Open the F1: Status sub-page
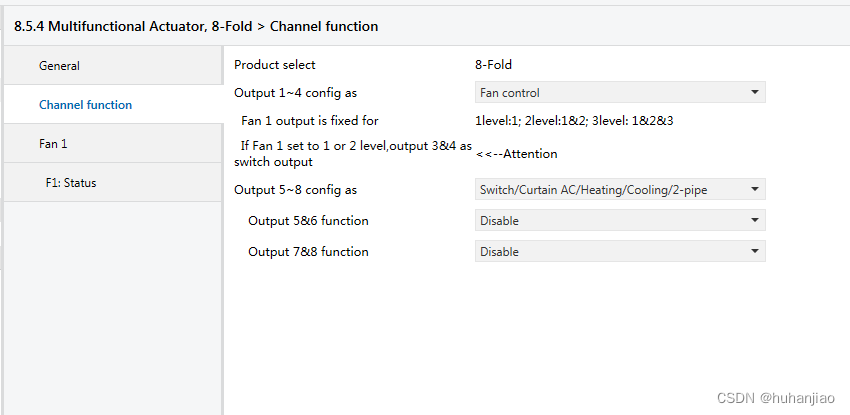850x415 pixels. click(71, 183)
